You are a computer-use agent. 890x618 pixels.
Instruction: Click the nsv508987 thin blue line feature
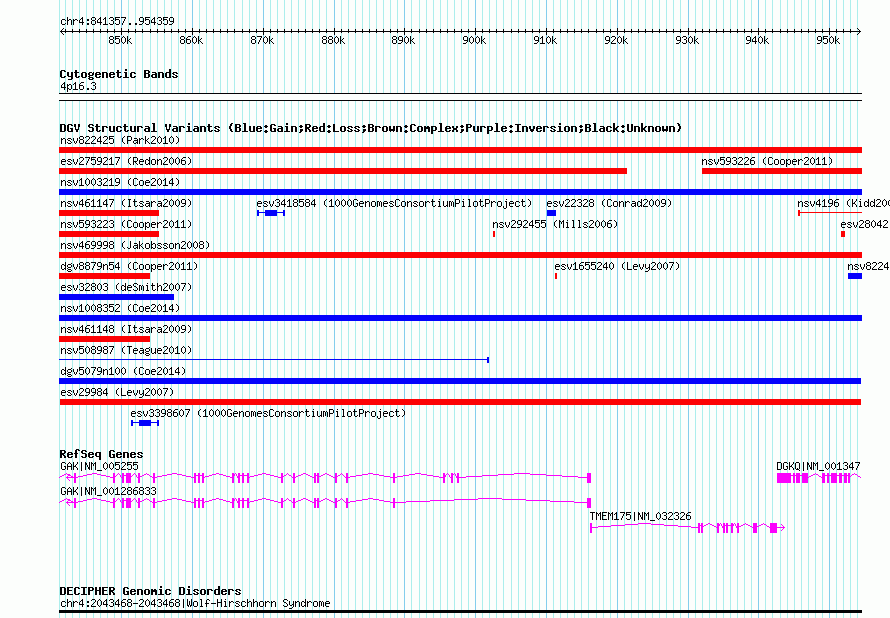point(274,360)
